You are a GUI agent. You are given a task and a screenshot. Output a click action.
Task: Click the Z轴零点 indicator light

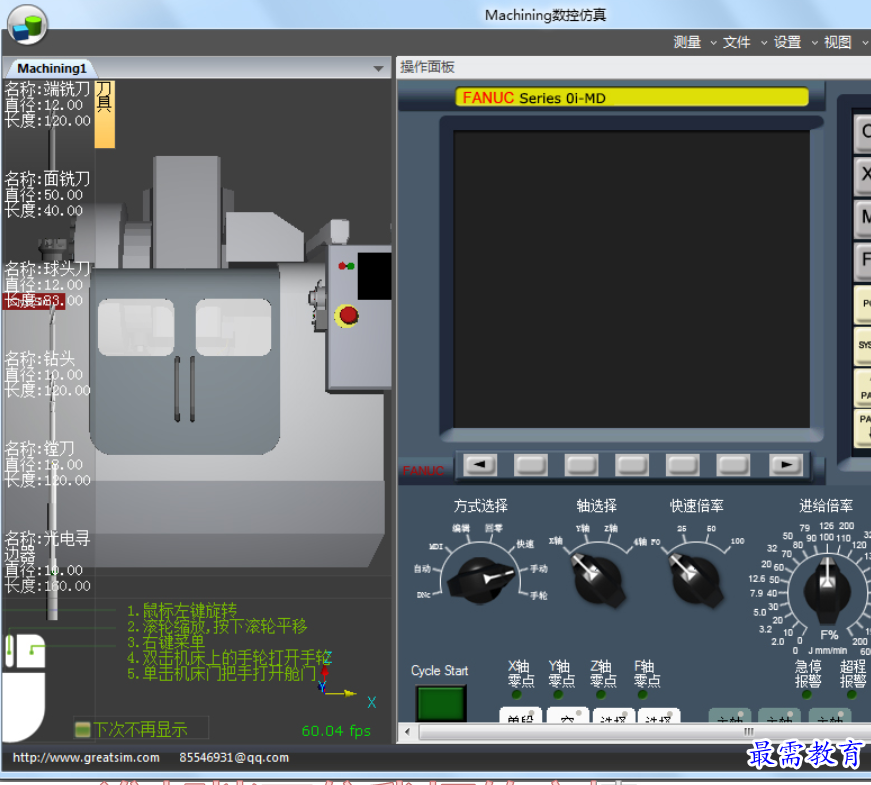point(600,694)
